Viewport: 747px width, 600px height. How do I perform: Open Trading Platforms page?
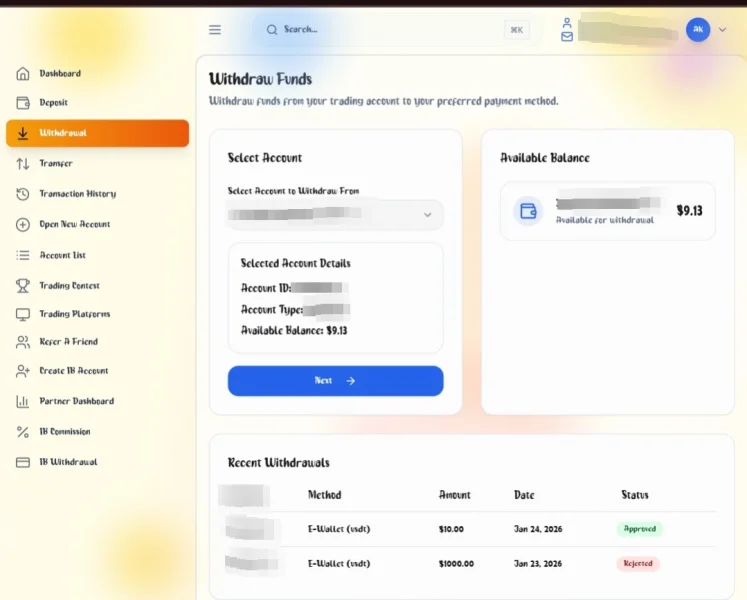[97, 314]
